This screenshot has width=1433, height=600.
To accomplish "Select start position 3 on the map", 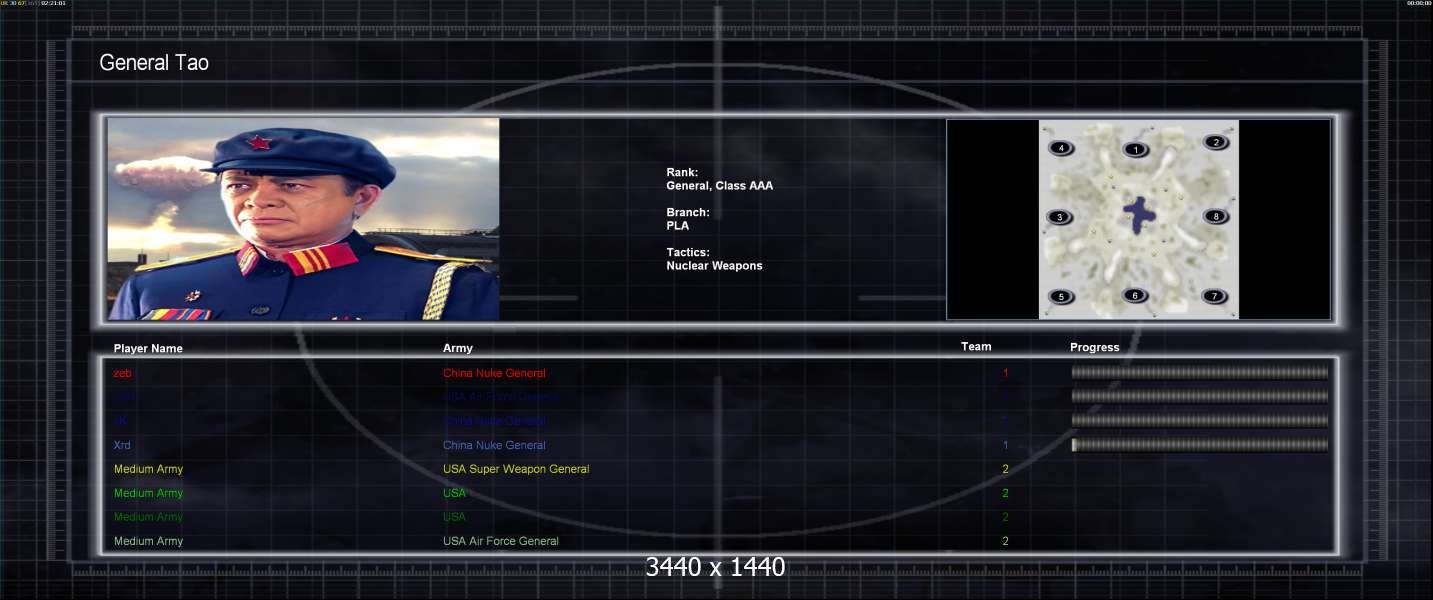I will coord(1059,217).
